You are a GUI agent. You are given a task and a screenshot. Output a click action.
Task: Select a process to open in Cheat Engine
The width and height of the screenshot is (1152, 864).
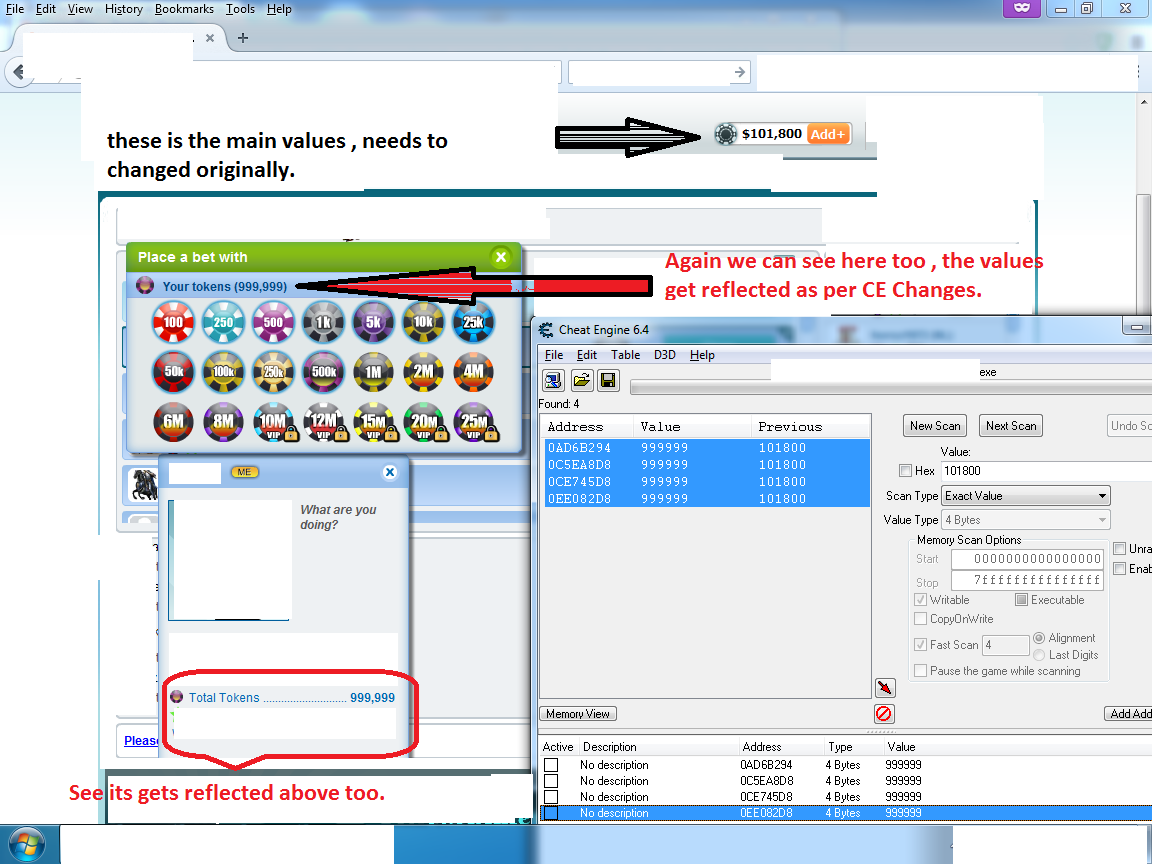pos(552,380)
